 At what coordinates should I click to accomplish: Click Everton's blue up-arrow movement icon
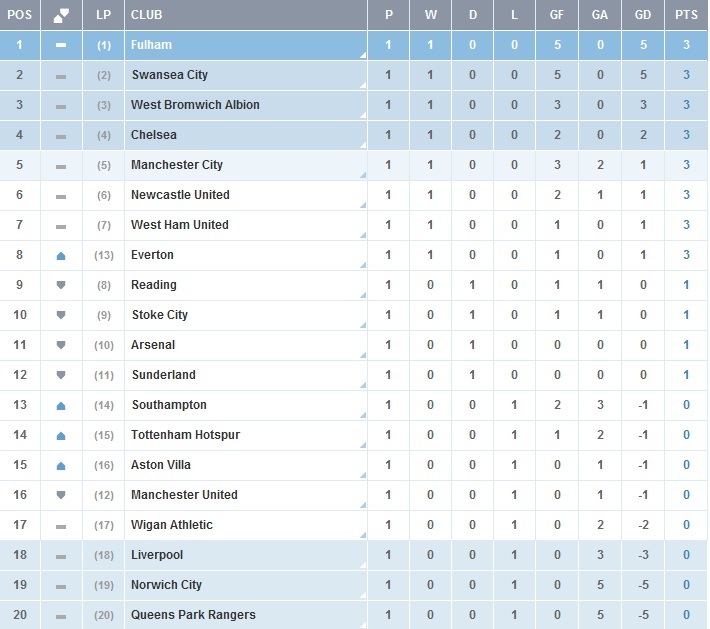click(61, 256)
